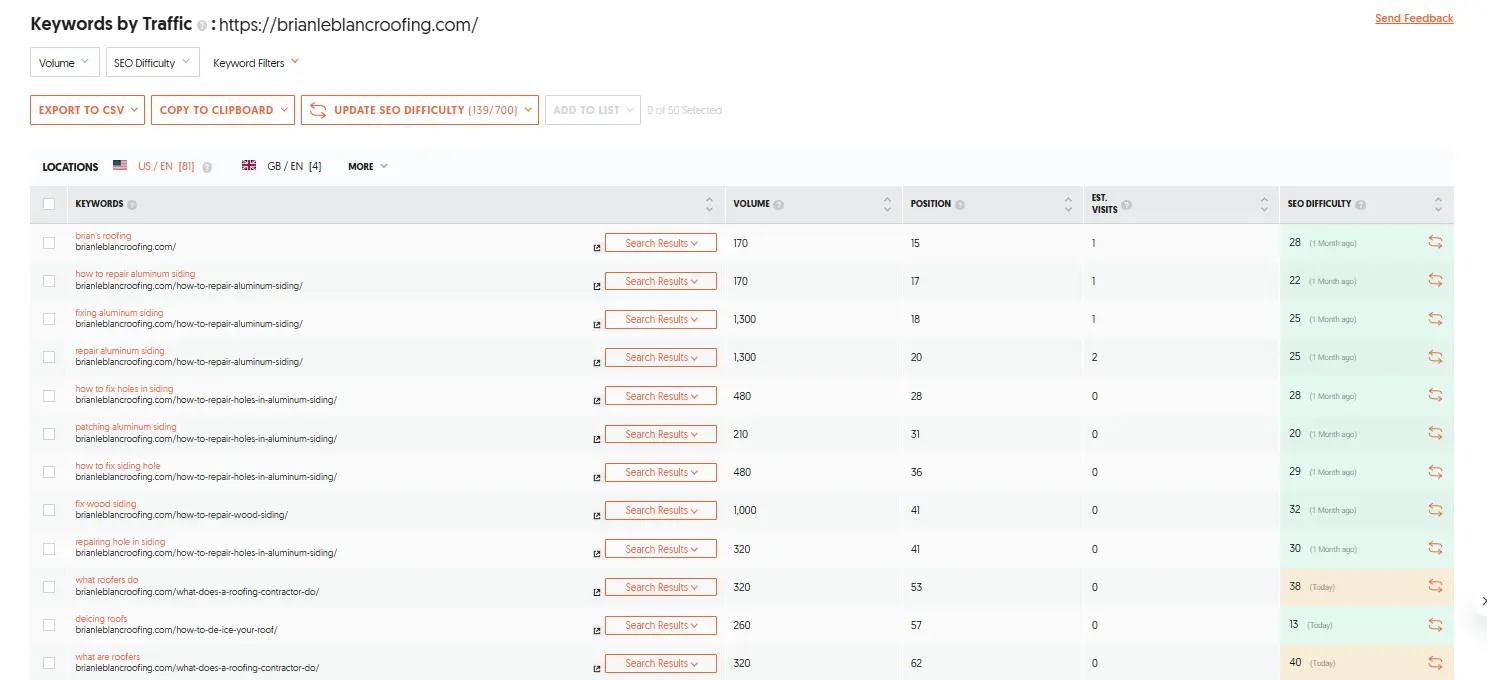
Task: Click help icon beside SEO Difficulty header
Action: pos(1360,205)
